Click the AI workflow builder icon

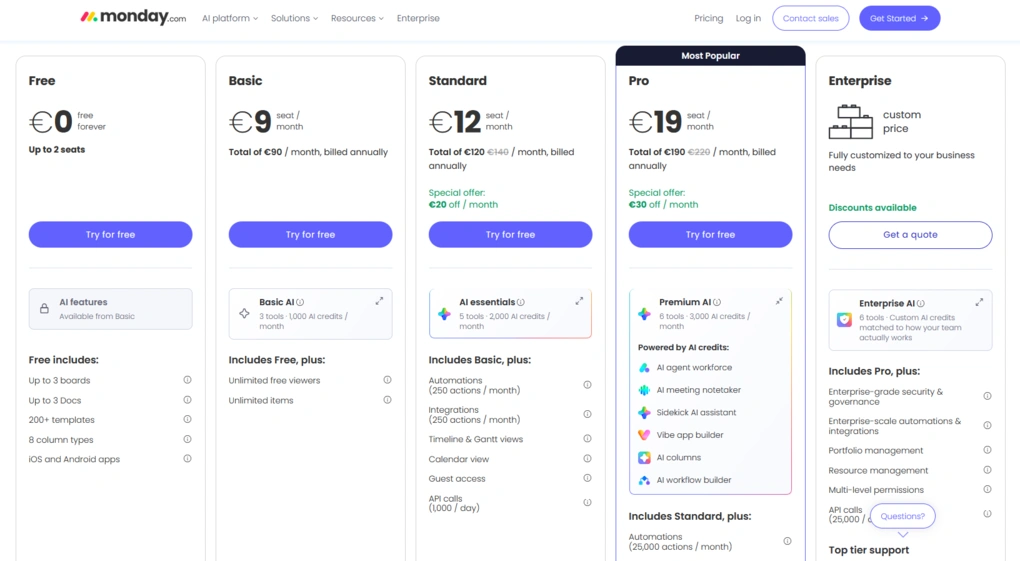(x=644, y=480)
